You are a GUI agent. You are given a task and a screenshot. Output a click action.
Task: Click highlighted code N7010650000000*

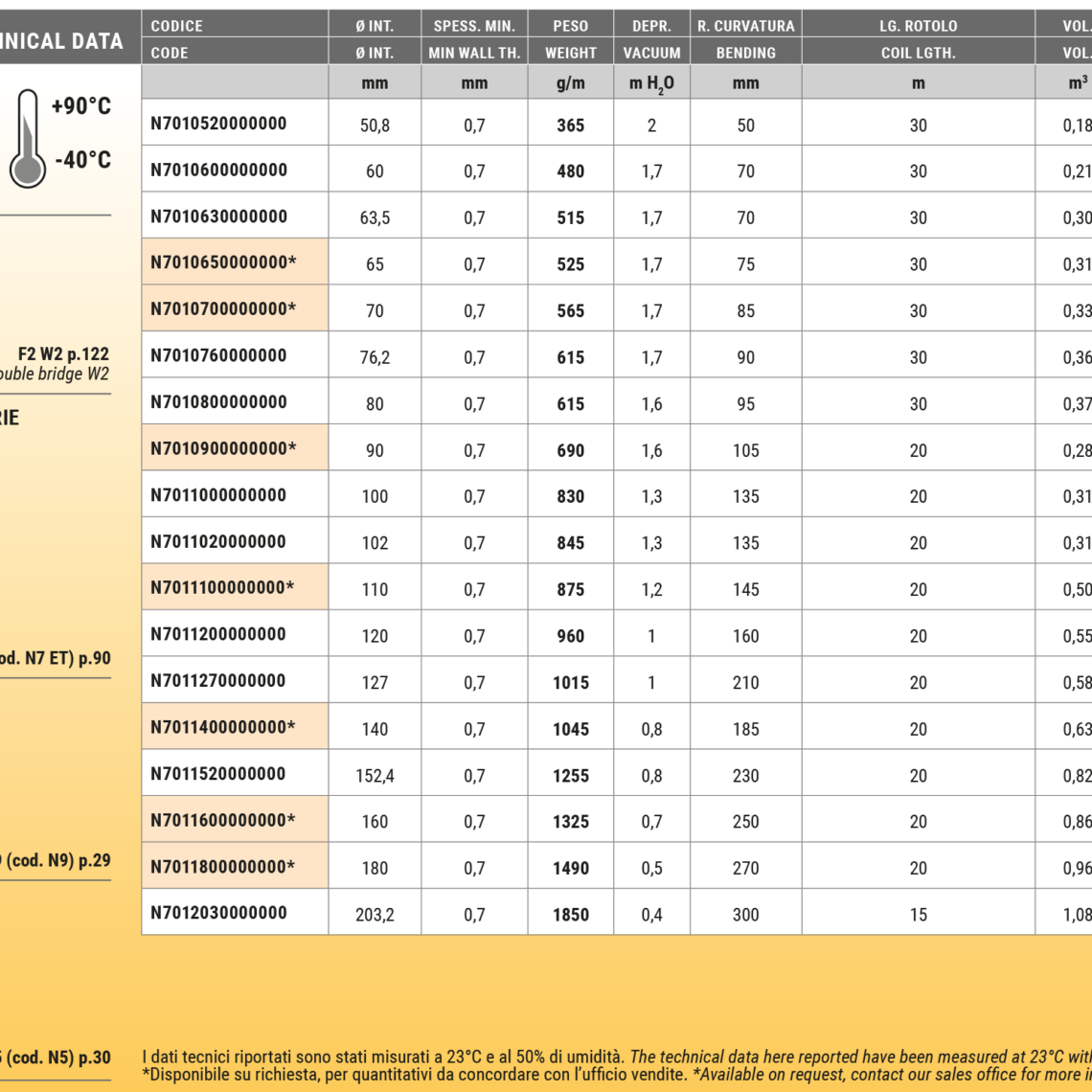(x=223, y=262)
